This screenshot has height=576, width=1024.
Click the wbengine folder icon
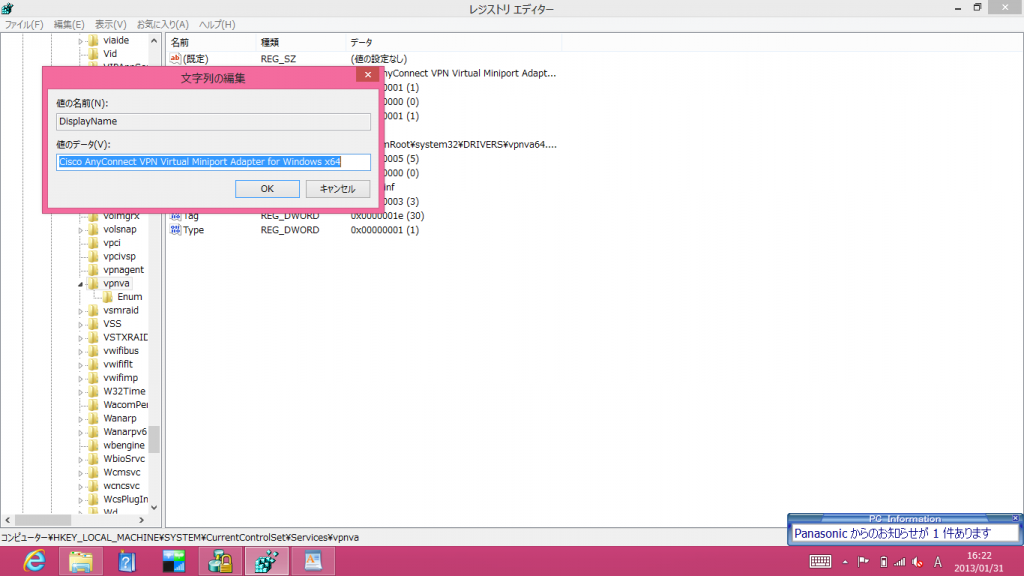tap(93, 445)
